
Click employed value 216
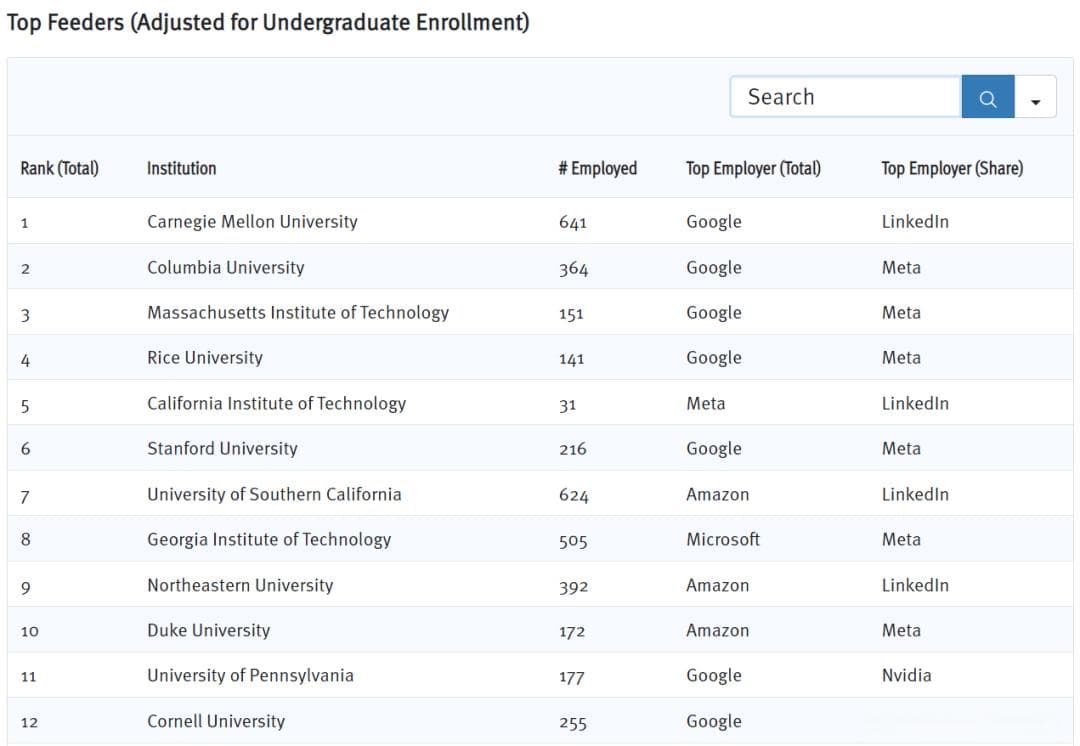[x=572, y=450]
